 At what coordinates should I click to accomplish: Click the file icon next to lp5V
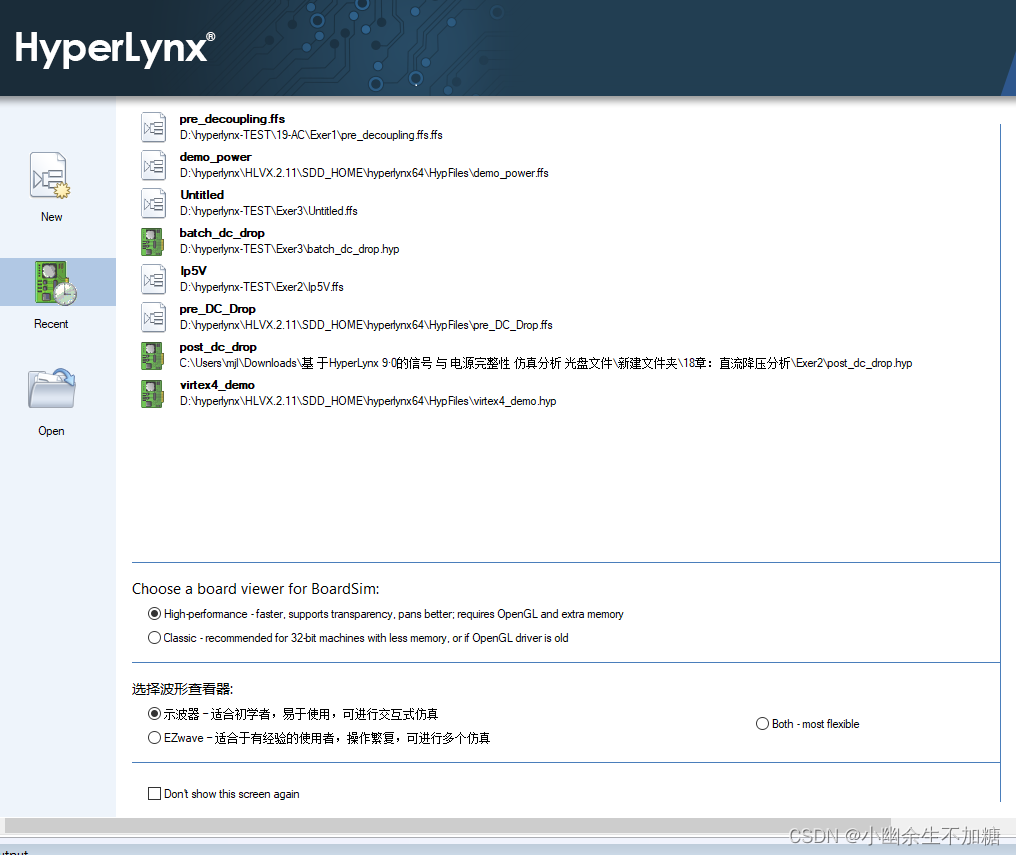[153, 279]
